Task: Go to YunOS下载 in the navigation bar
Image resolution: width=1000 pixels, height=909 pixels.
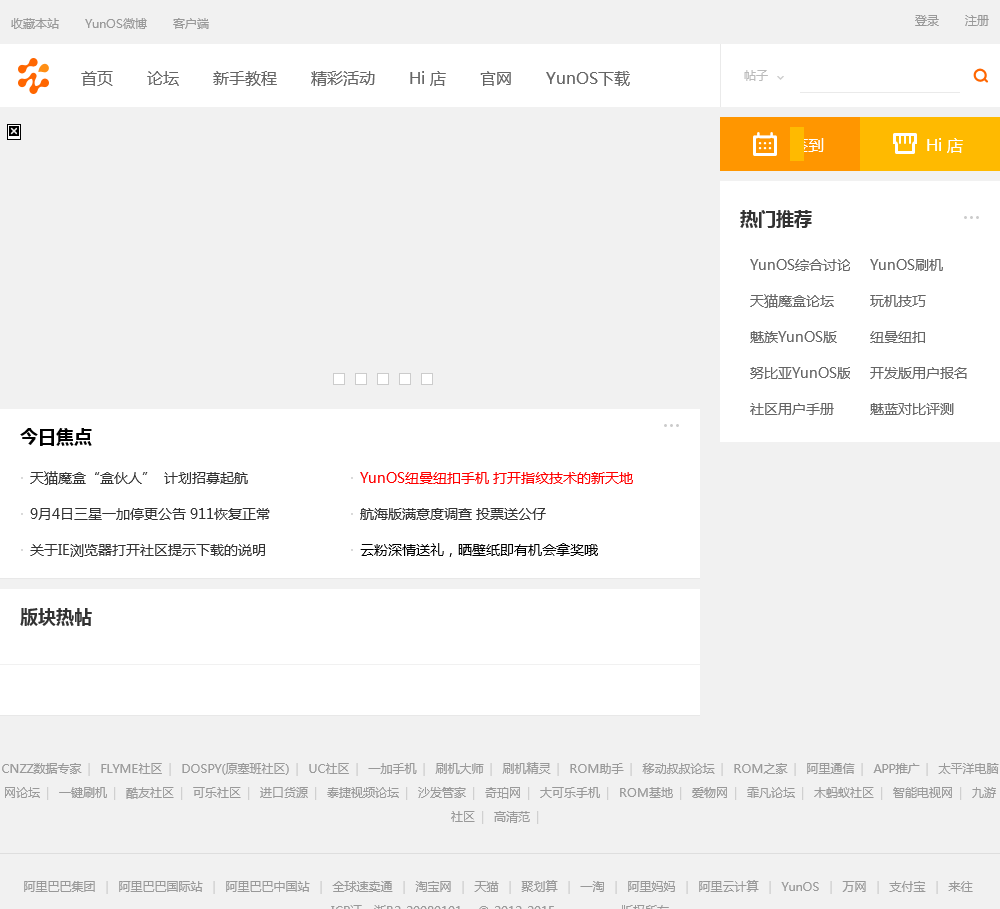Action: click(x=588, y=78)
